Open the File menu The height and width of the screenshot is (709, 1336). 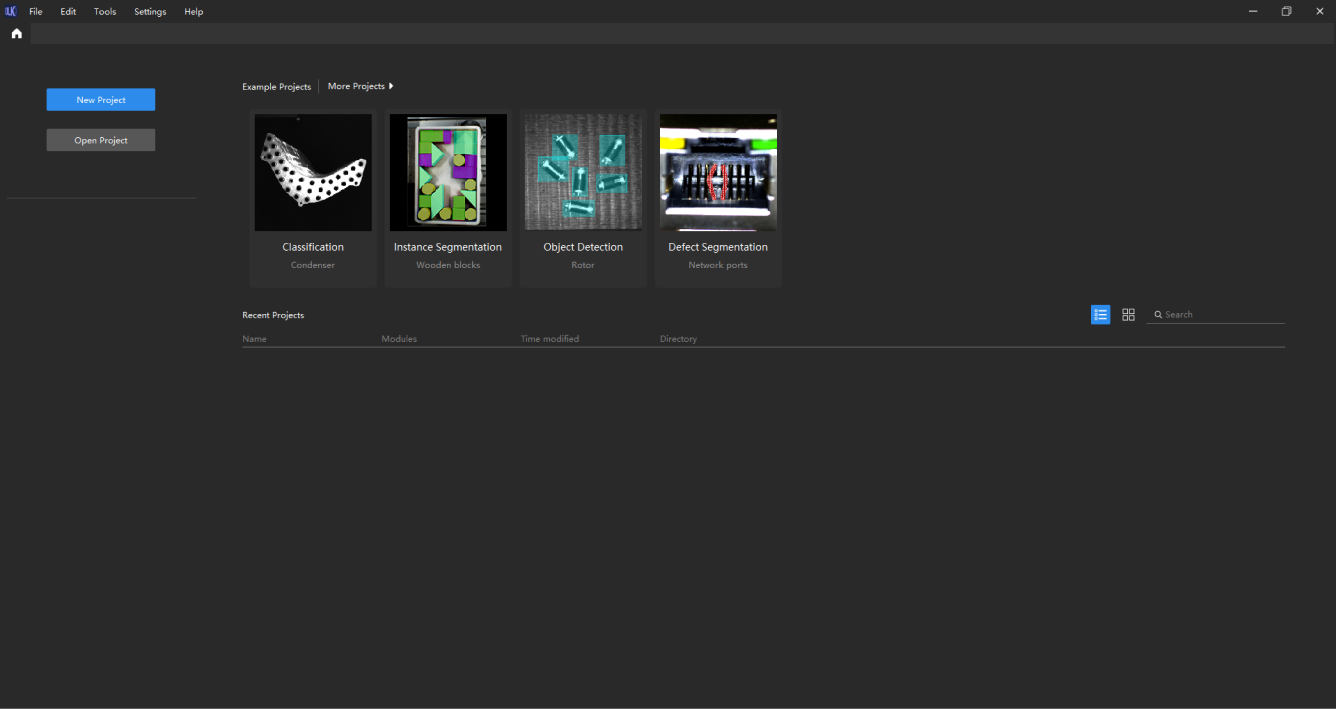point(36,12)
